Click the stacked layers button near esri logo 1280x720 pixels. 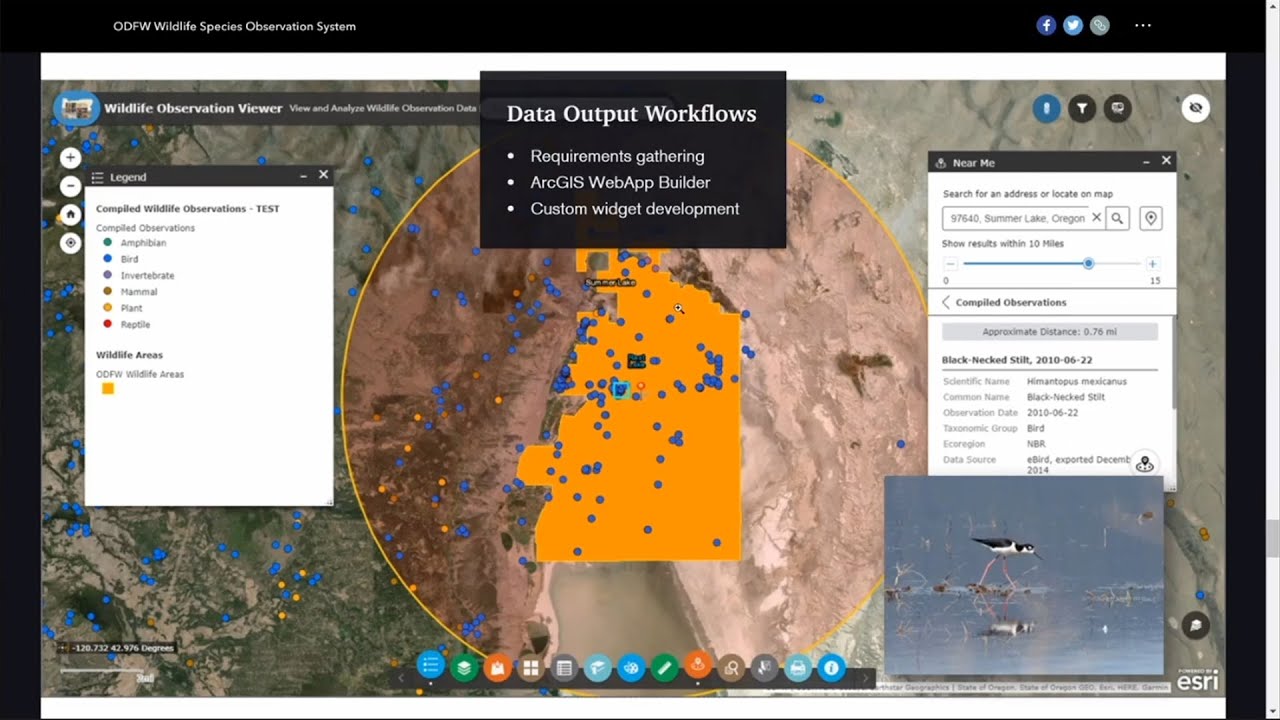pos(1195,626)
